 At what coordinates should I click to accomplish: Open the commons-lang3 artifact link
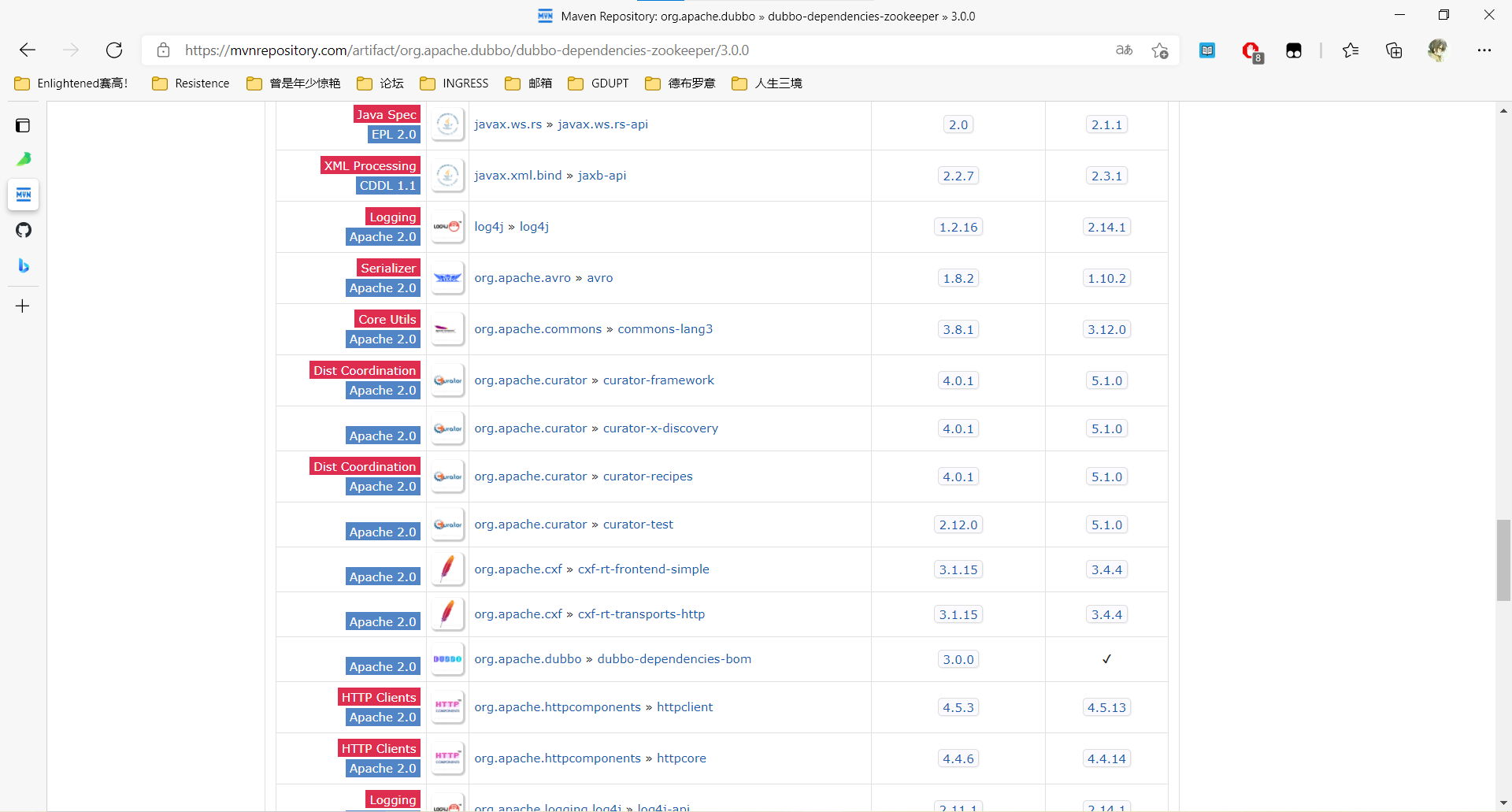665,329
